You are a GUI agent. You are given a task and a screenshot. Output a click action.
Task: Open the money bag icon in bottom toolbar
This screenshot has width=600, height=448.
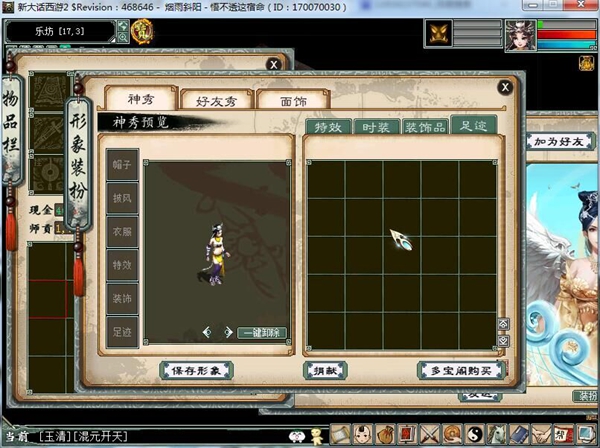[385, 435]
